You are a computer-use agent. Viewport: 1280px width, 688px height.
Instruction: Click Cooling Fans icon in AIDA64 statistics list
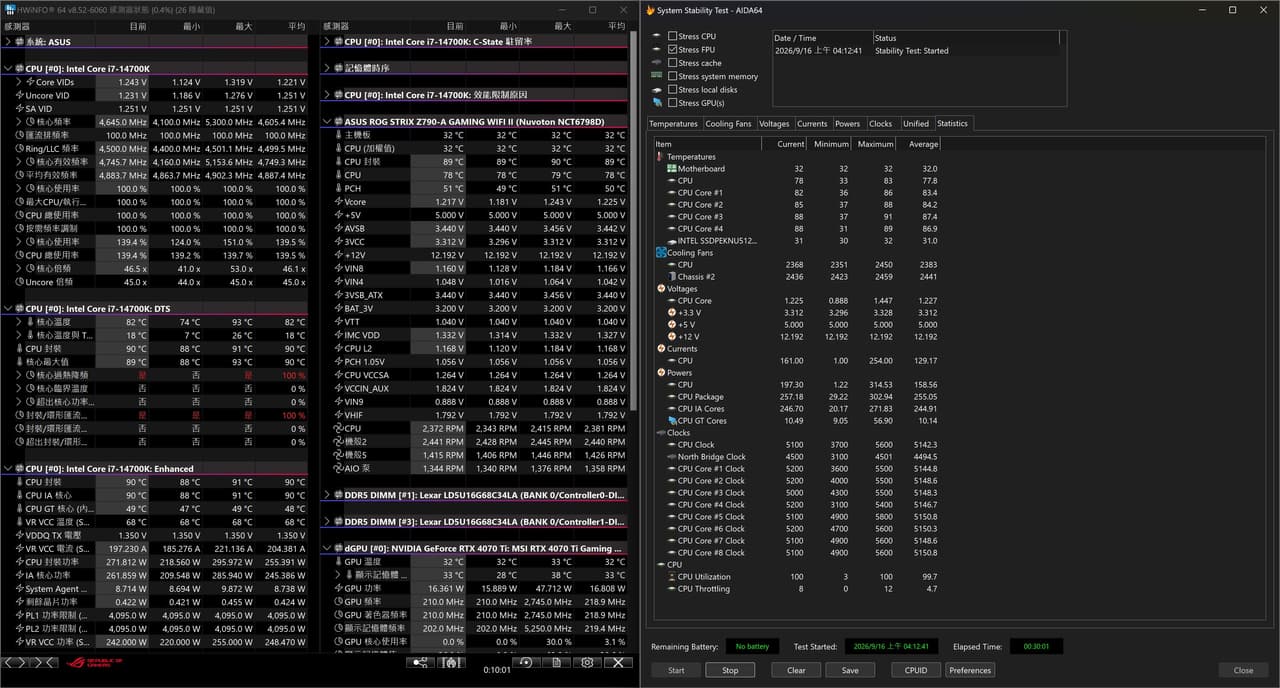(661, 253)
